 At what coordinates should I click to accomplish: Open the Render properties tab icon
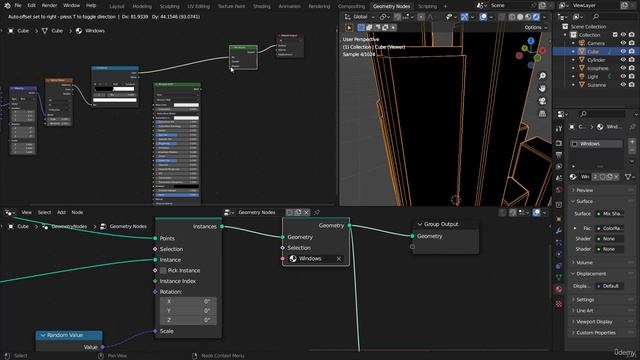(559, 143)
